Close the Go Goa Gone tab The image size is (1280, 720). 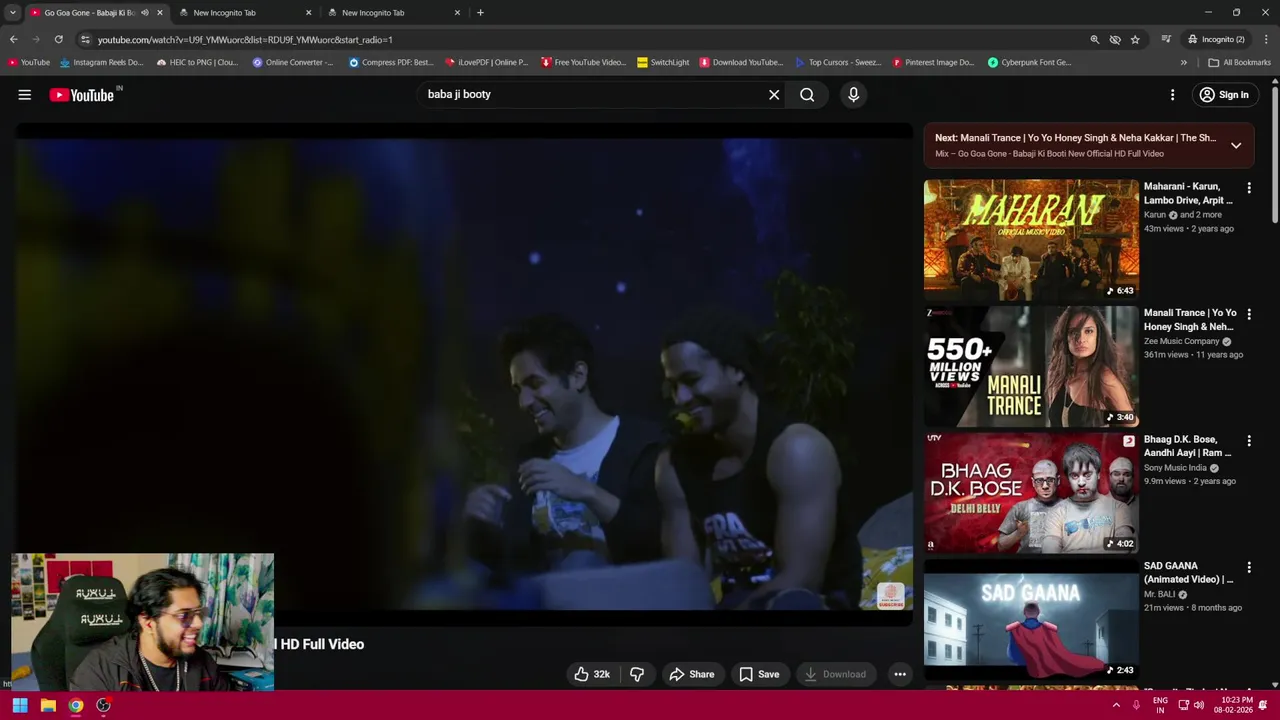[159, 13]
